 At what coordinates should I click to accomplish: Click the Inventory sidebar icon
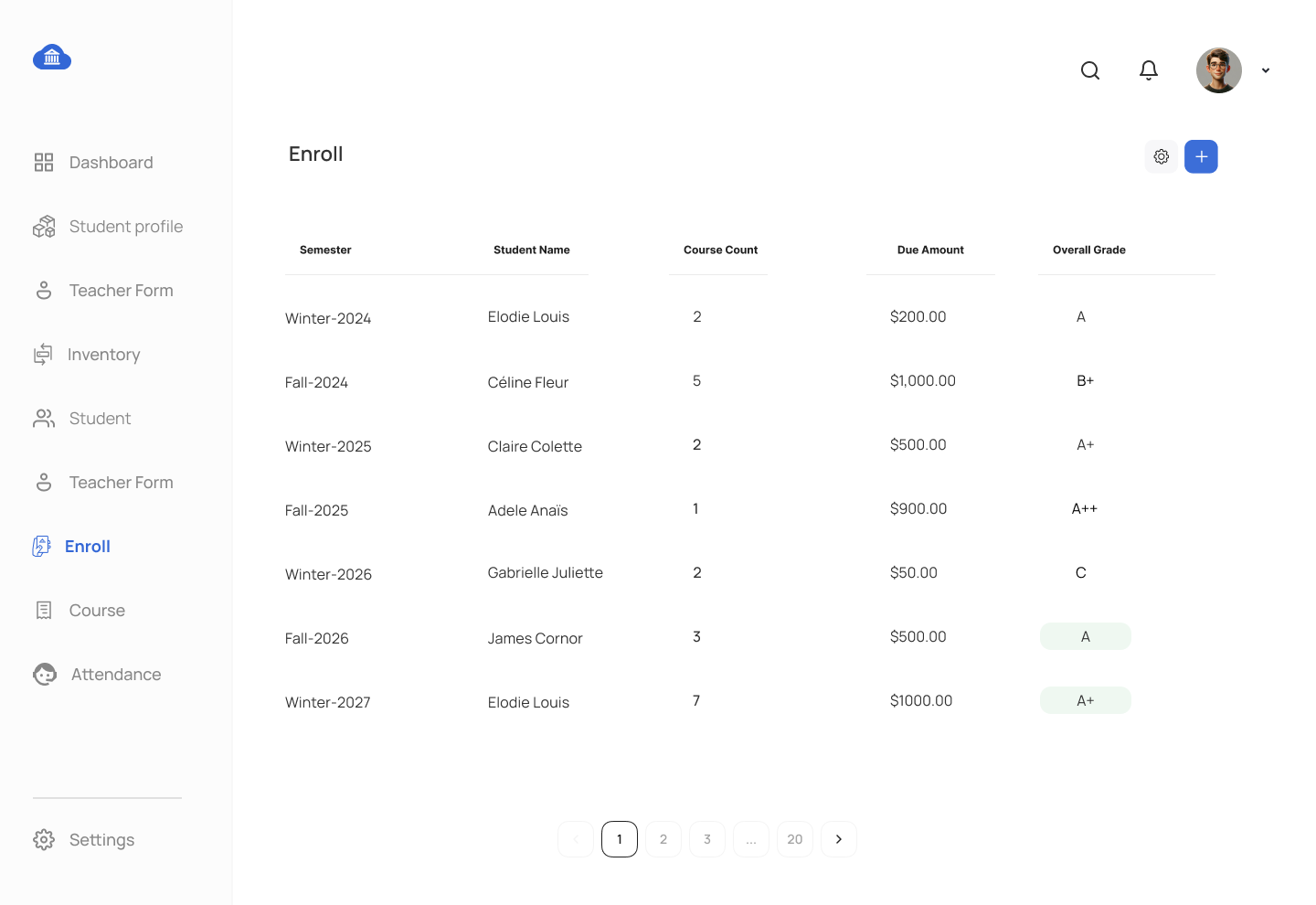[43, 355]
